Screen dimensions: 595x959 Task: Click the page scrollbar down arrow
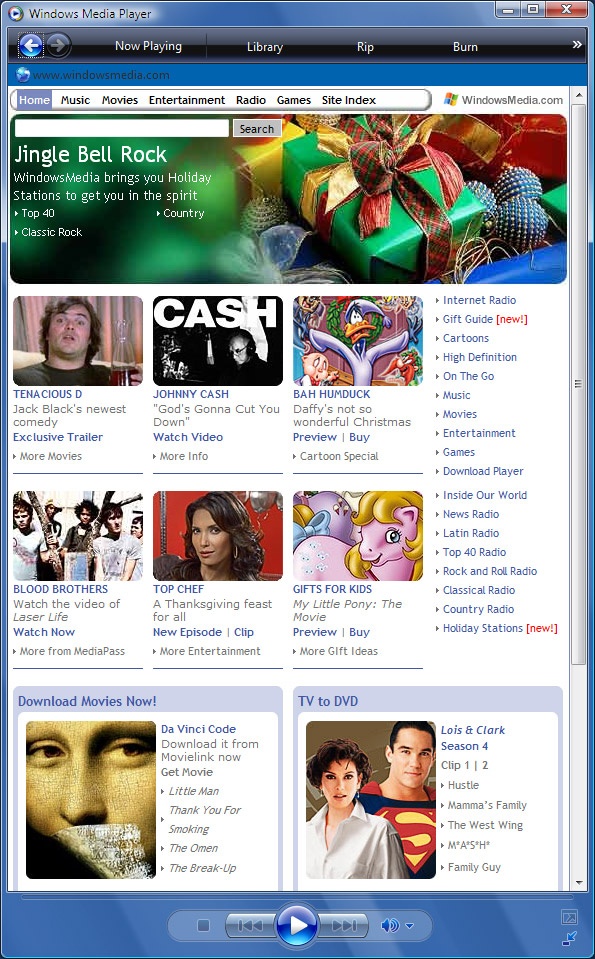pyautogui.click(x=578, y=883)
